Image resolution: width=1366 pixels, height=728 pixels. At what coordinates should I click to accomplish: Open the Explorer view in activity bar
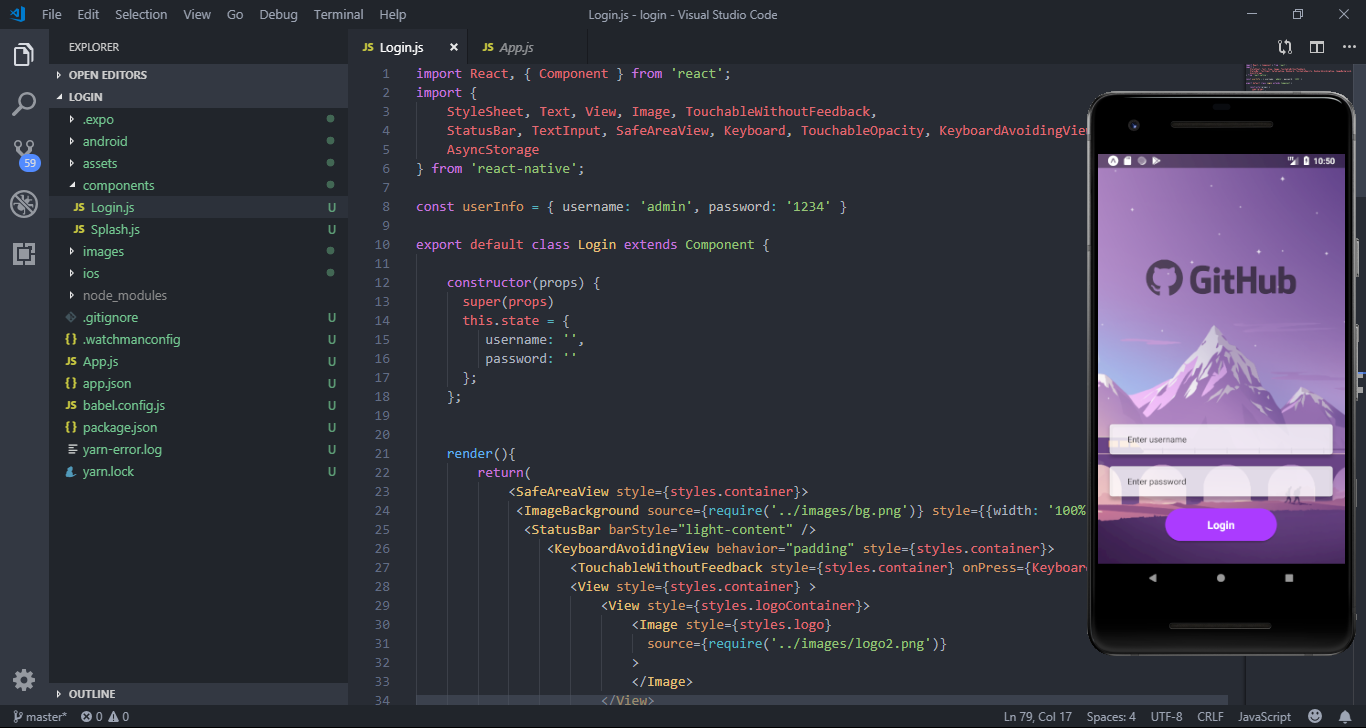24,55
